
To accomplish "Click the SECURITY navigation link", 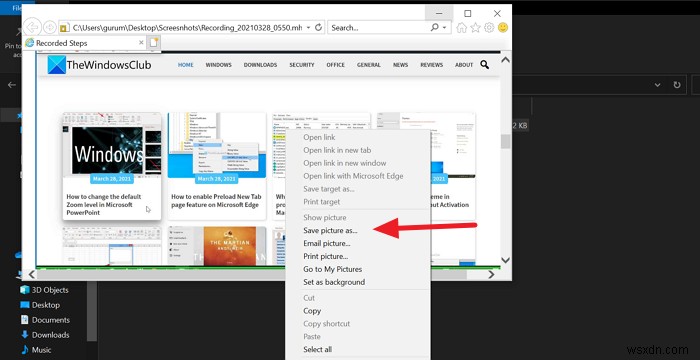I will pyautogui.click(x=302, y=65).
